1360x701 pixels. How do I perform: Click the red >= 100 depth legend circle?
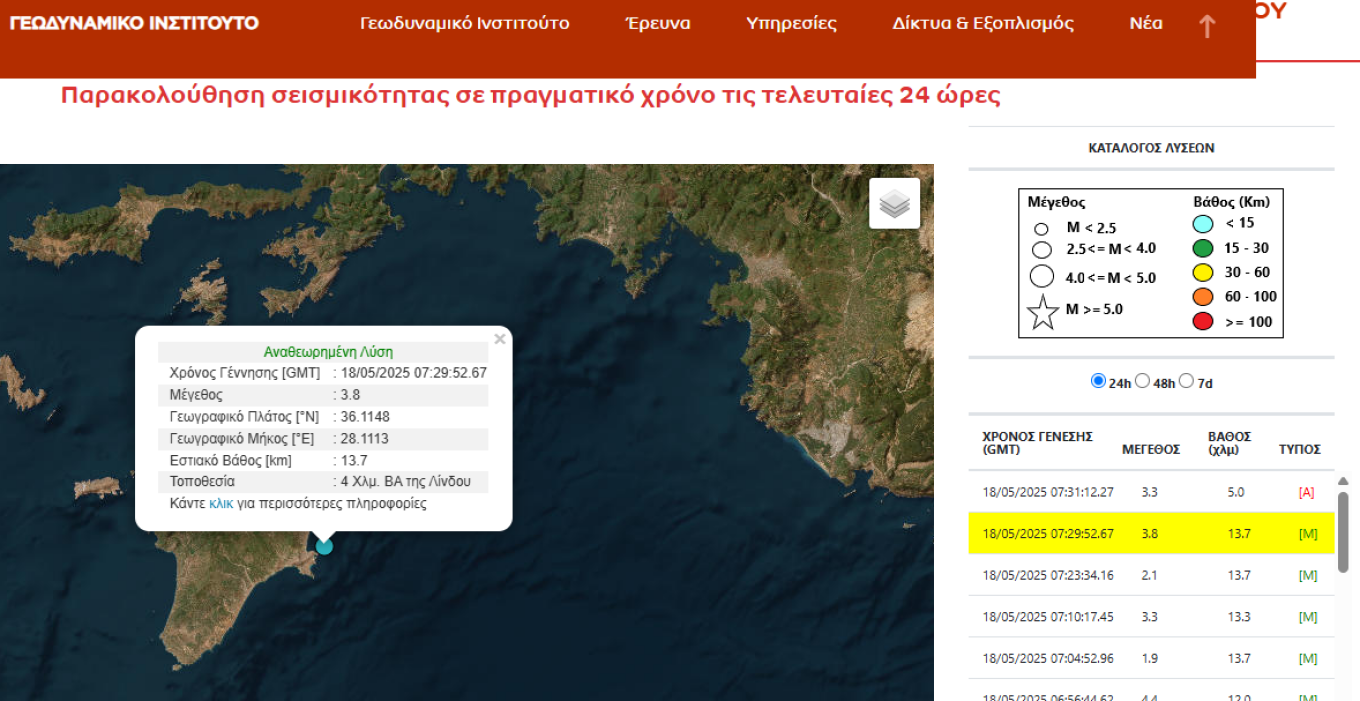1203,321
